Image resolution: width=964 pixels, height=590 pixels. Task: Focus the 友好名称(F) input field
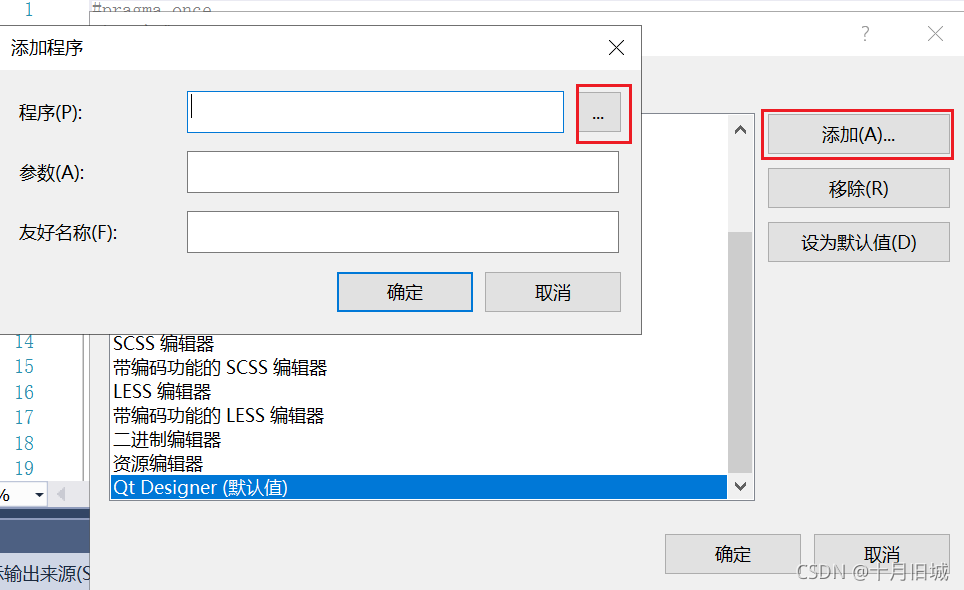pyautogui.click(x=403, y=232)
